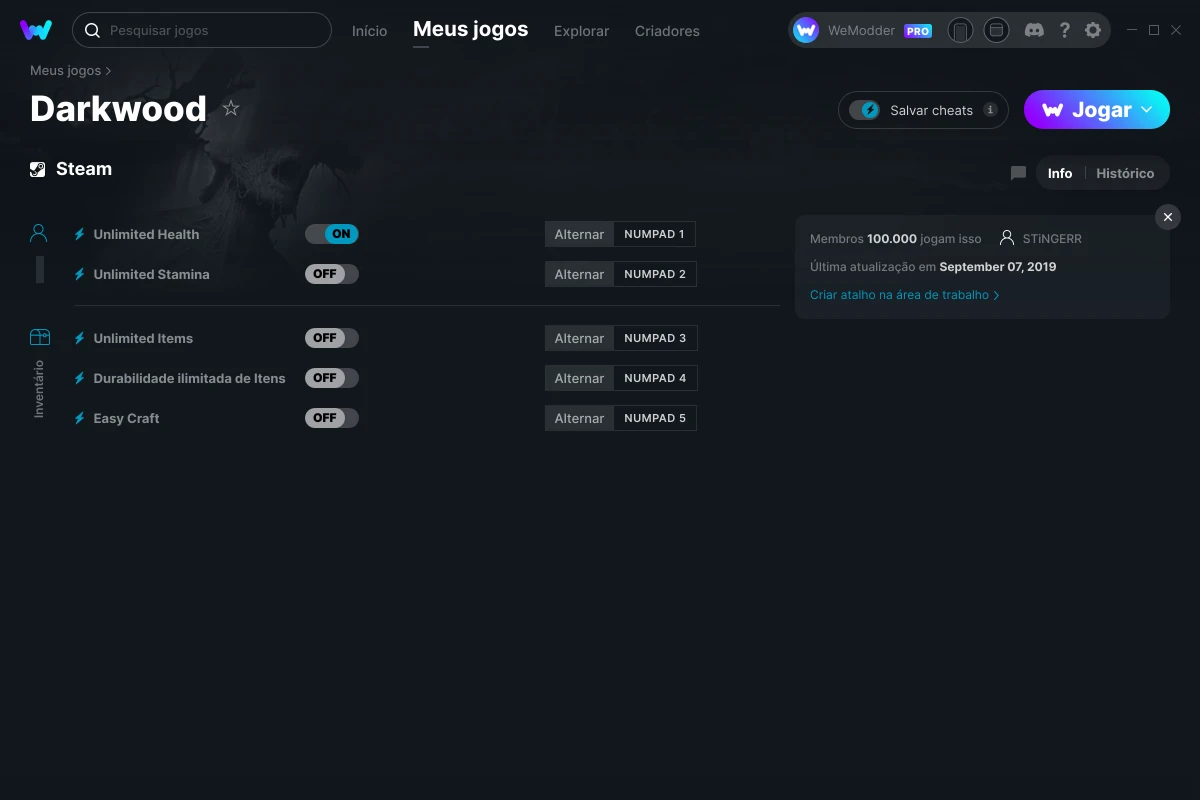Open the phone remote icon
Screen dimensions: 1200x800
click(x=960, y=31)
